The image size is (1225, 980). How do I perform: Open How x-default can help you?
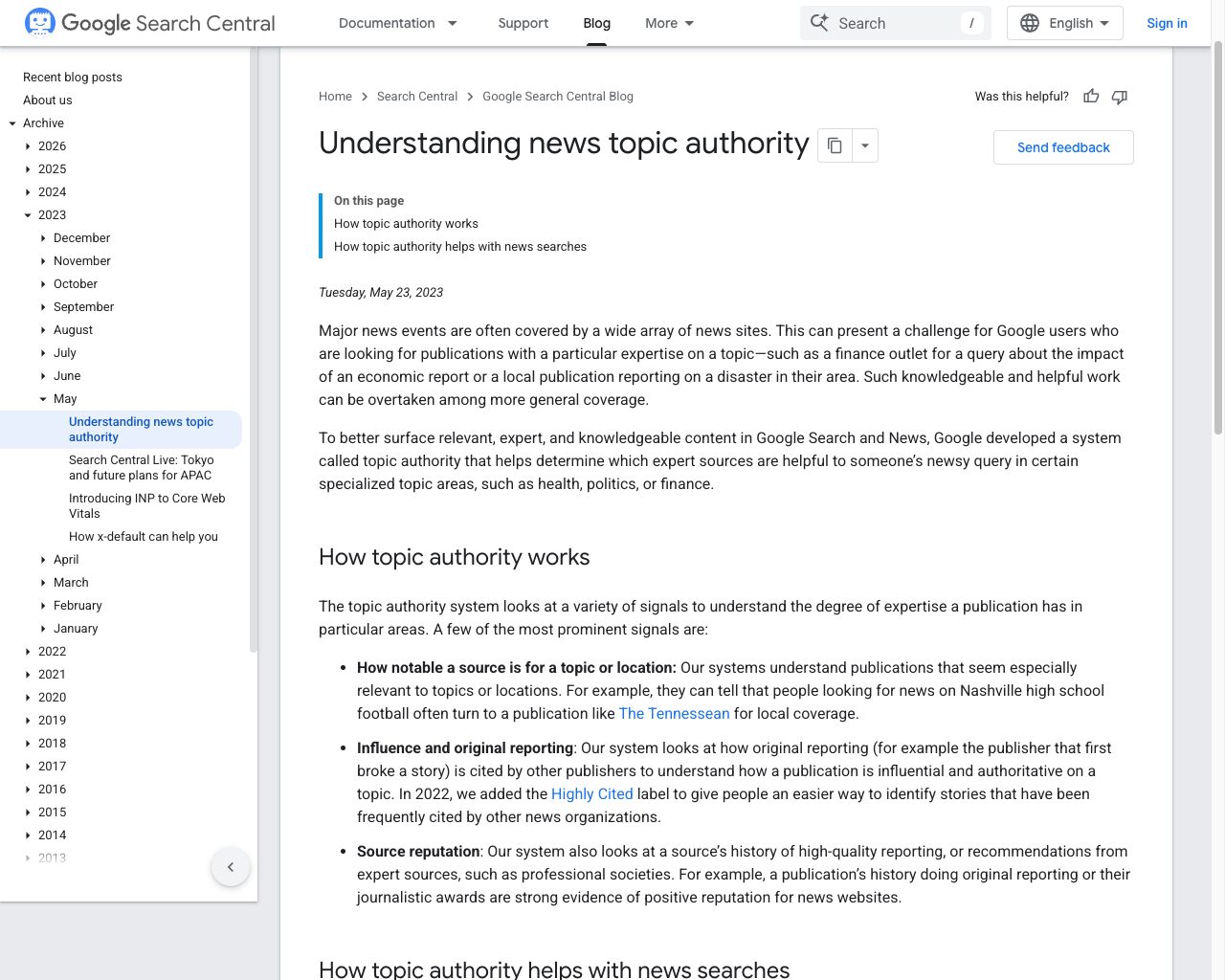click(x=144, y=536)
